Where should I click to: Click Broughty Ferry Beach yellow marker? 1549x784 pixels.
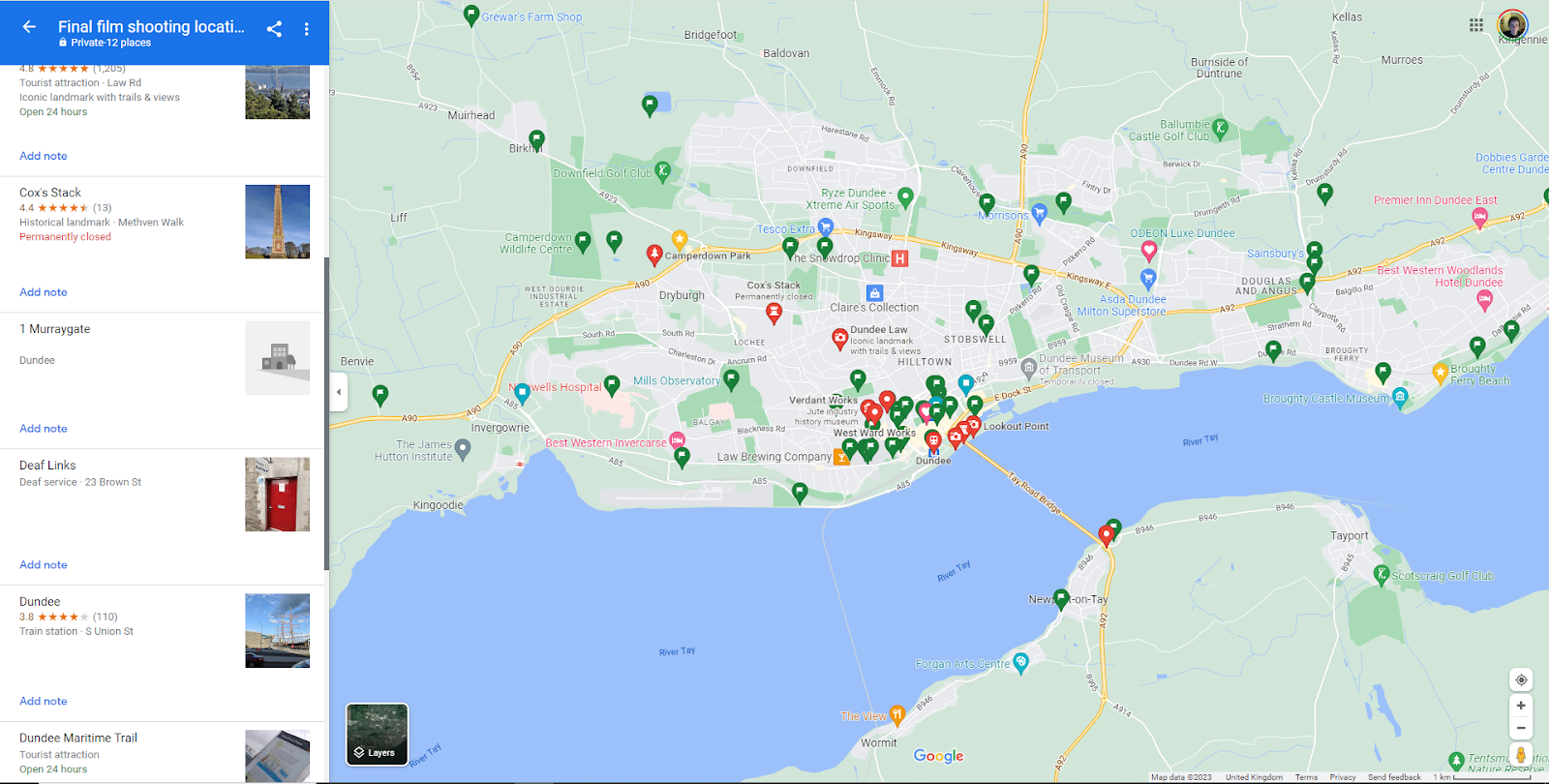pos(1440,373)
